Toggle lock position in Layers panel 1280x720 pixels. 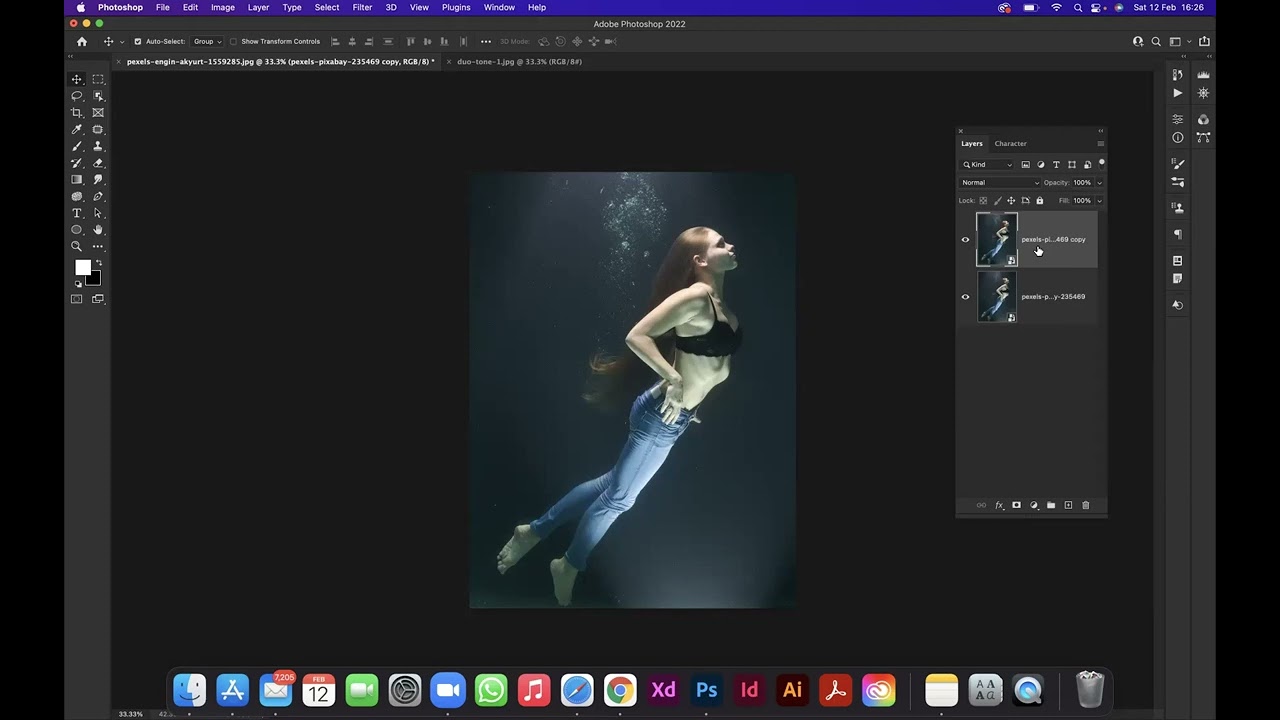[1011, 200]
